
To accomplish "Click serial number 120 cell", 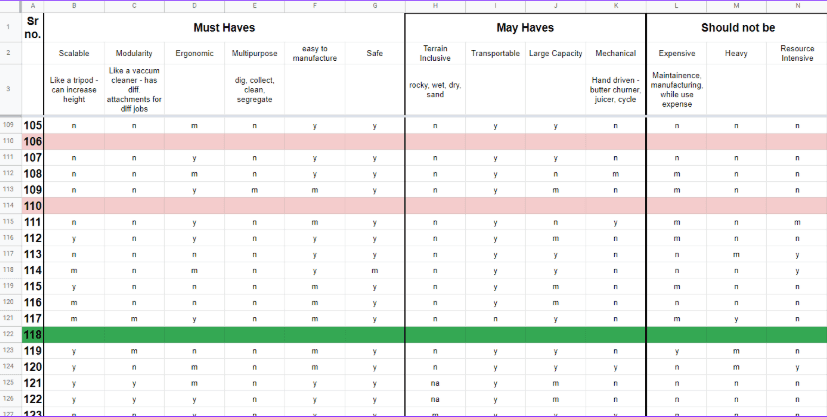I will coord(33,366).
